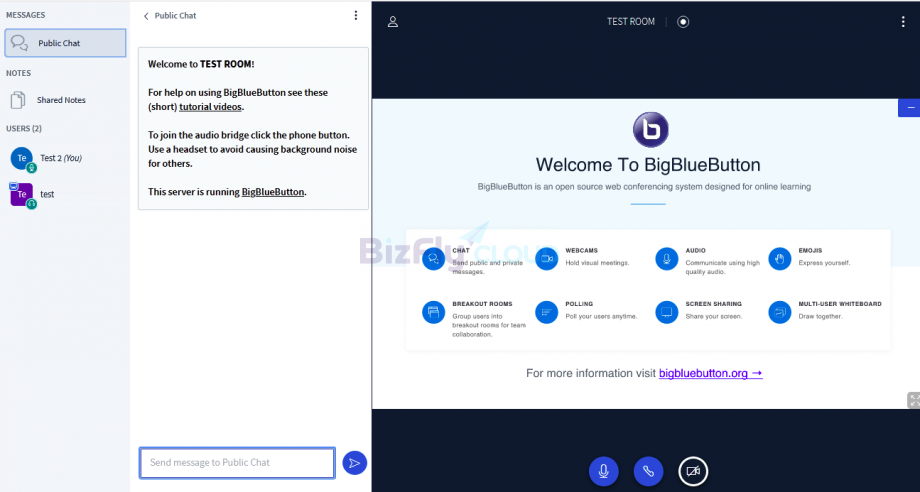
Task: Send the chat message with the arrow button
Action: point(354,463)
